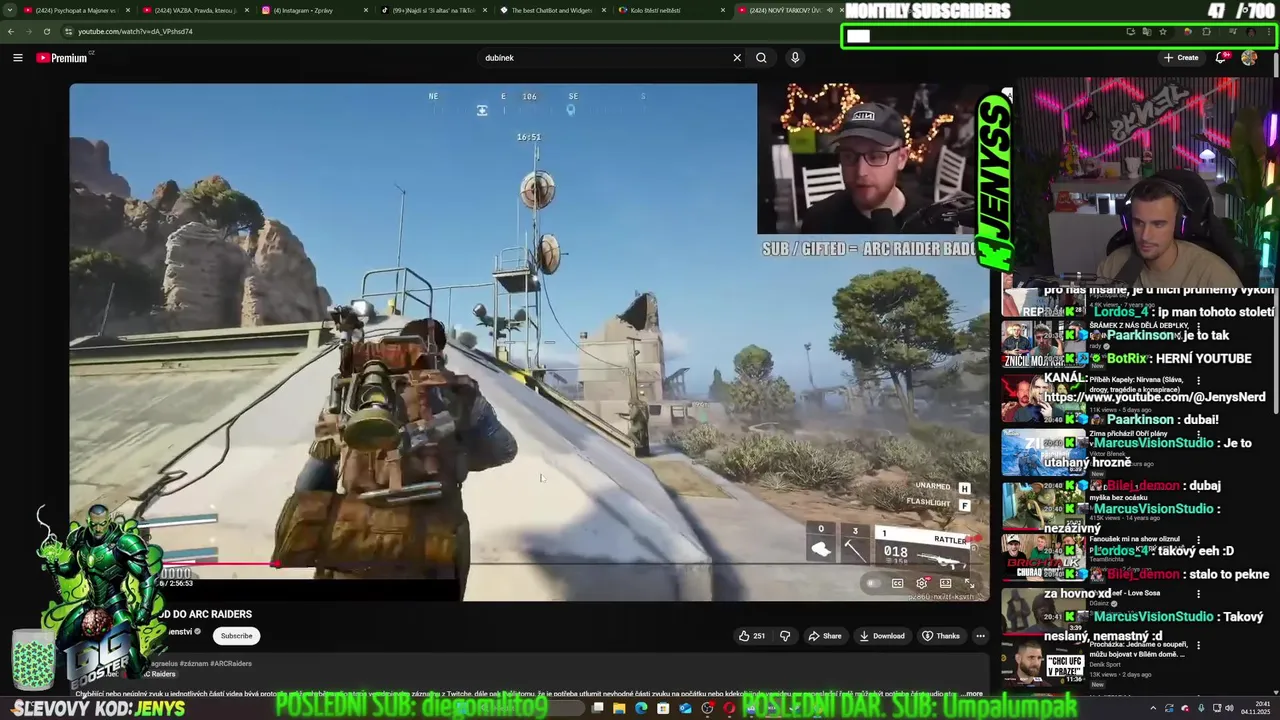Click the YouTube search field with 'dubinek'
The width and height of the screenshot is (1280, 720).
tap(605, 58)
